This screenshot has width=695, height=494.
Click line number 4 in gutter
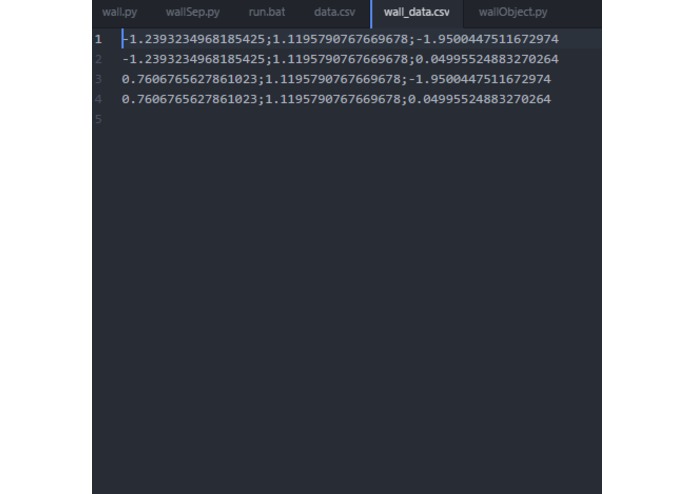(98, 99)
